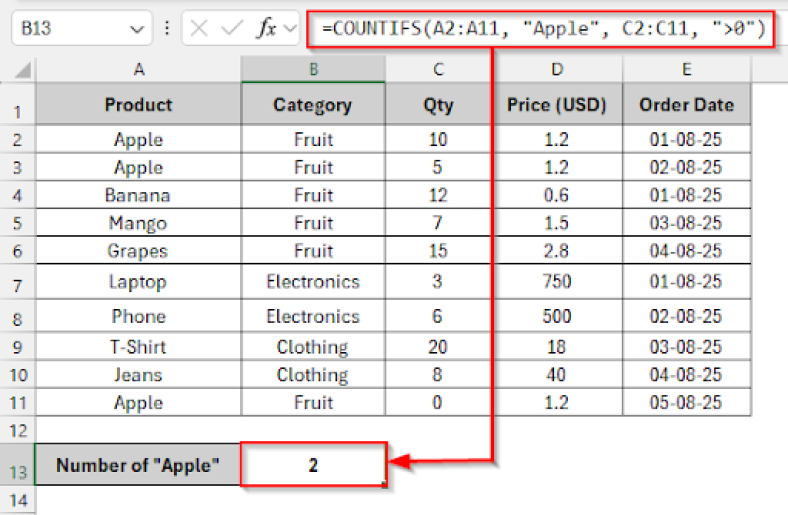Select the result cell B13 showing 2
The height and width of the screenshot is (515, 788).
tap(313, 465)
